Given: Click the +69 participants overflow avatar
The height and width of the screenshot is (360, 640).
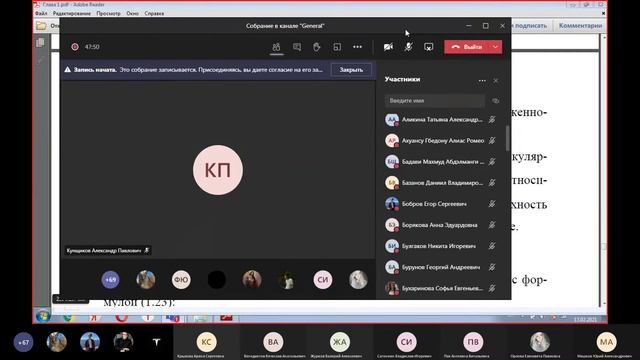Looking at the screenshot, I should [110, 280].
